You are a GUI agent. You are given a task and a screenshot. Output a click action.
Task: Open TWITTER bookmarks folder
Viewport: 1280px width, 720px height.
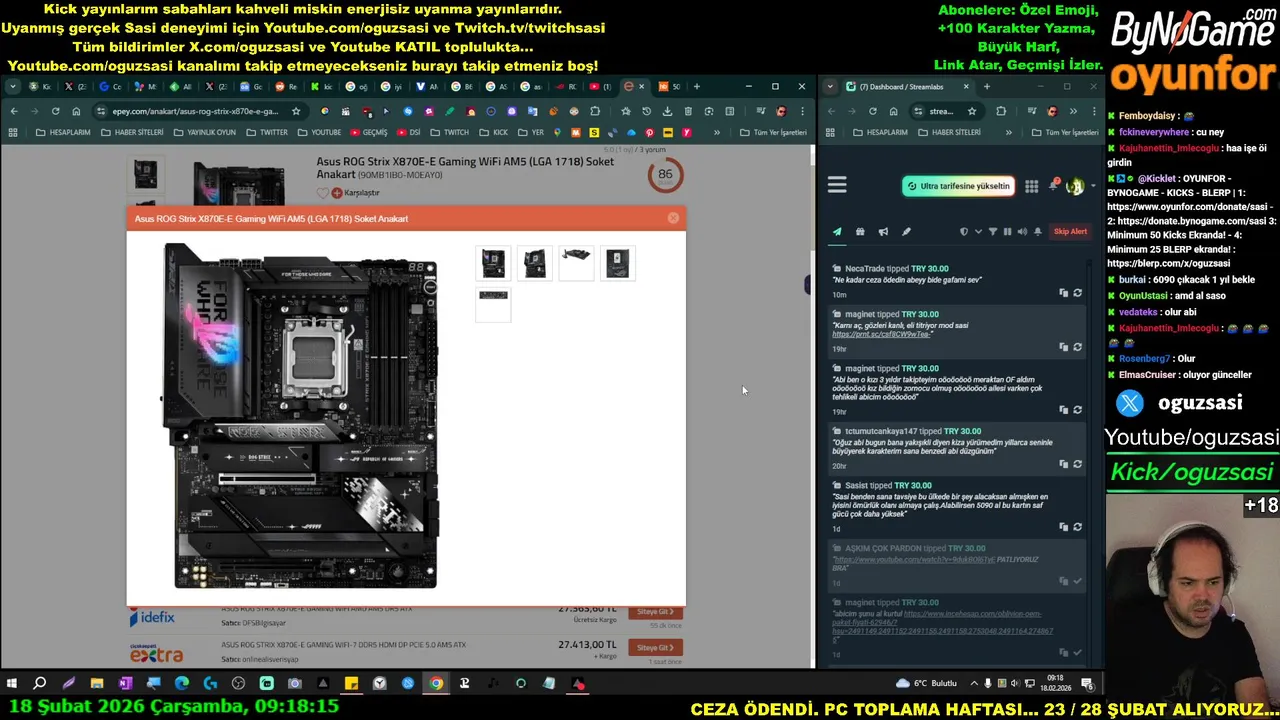(x=267, y=132)
